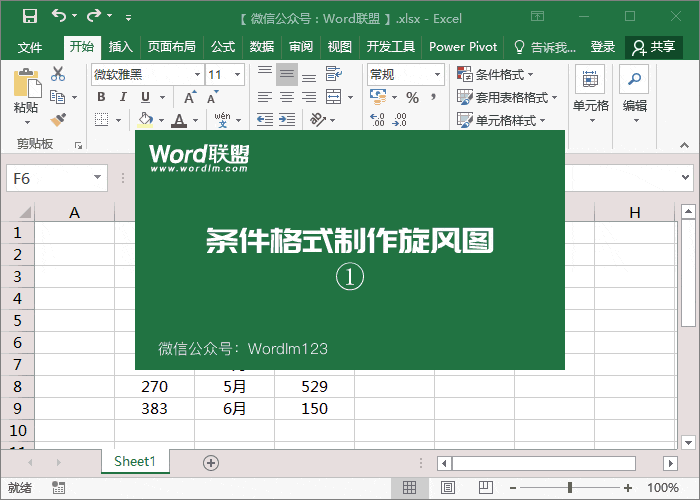Image resolution: width=700 pixels, height=500 pixels.
Task: Open the font name dropdown 微软雅黑
Action: tap(197, 74)
